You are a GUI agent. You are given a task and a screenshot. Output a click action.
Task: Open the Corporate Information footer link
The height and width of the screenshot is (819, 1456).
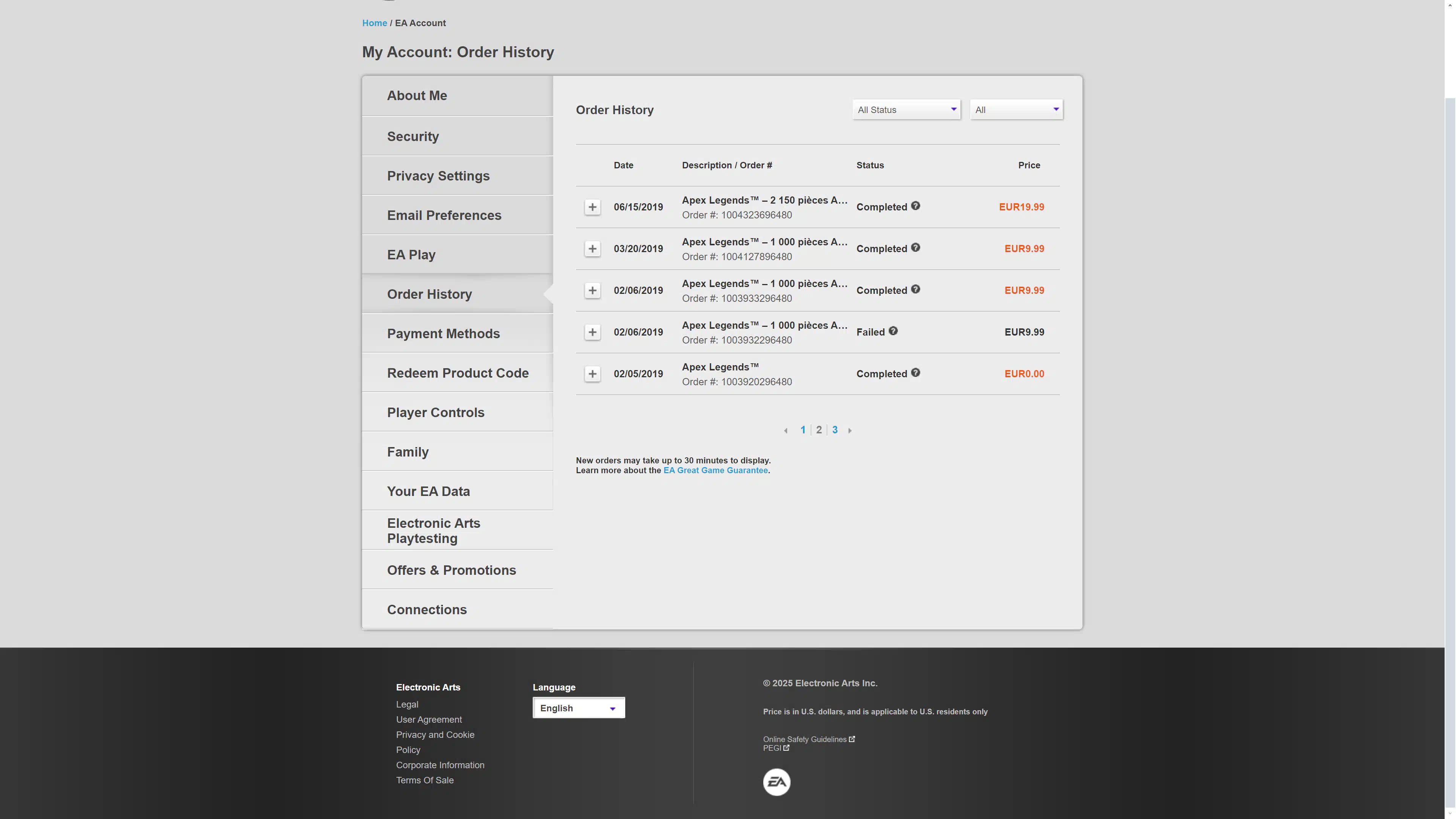point(440,765)
